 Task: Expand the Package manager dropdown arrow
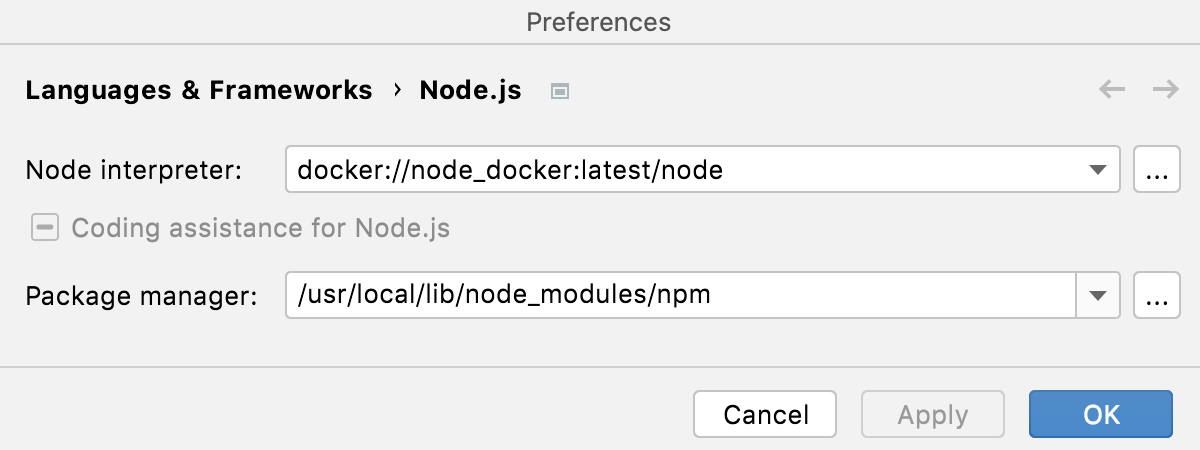[x=1097, y=296]
